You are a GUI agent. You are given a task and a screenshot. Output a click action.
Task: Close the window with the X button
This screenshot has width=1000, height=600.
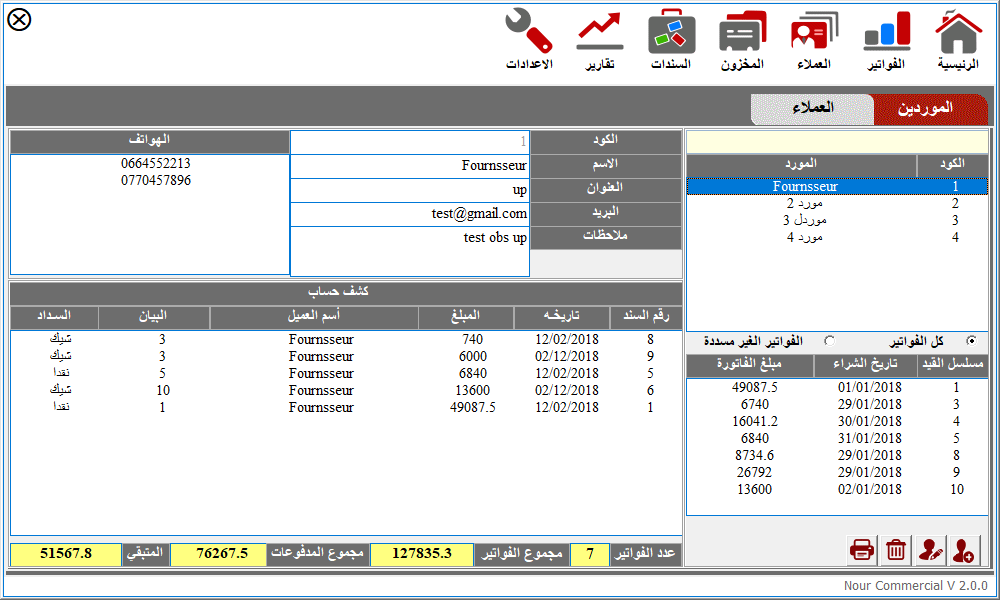coord(19,19)
